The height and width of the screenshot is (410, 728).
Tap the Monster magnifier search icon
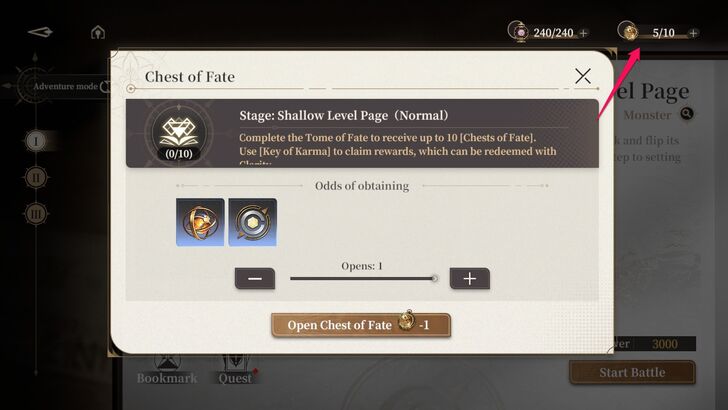pos(687,115)
